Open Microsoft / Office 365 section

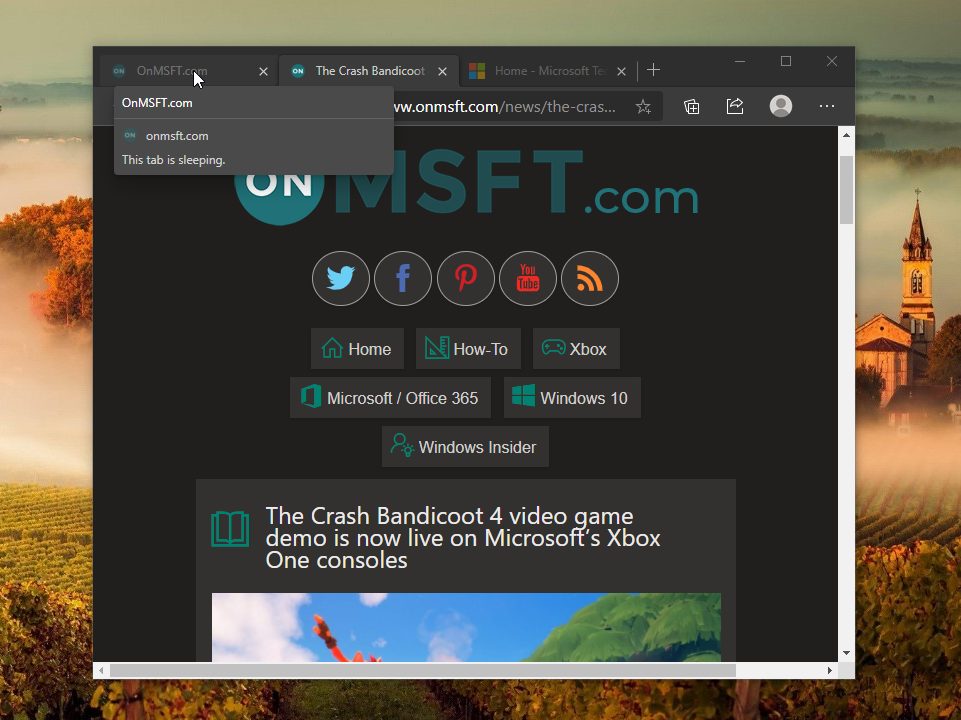[x=390, y=398]
